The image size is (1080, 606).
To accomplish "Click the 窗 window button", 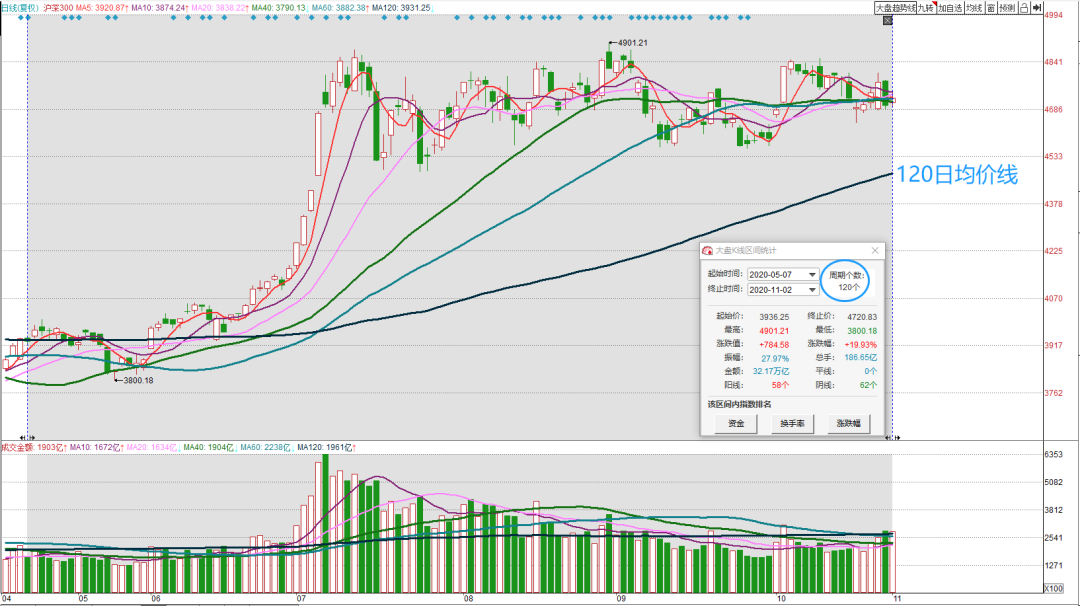I will [x=990, y=8].
